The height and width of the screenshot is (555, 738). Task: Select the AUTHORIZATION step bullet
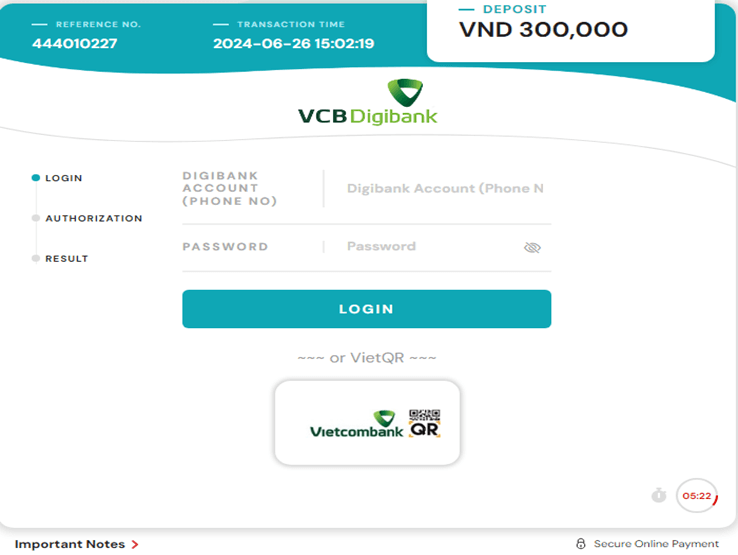point(36,218)
